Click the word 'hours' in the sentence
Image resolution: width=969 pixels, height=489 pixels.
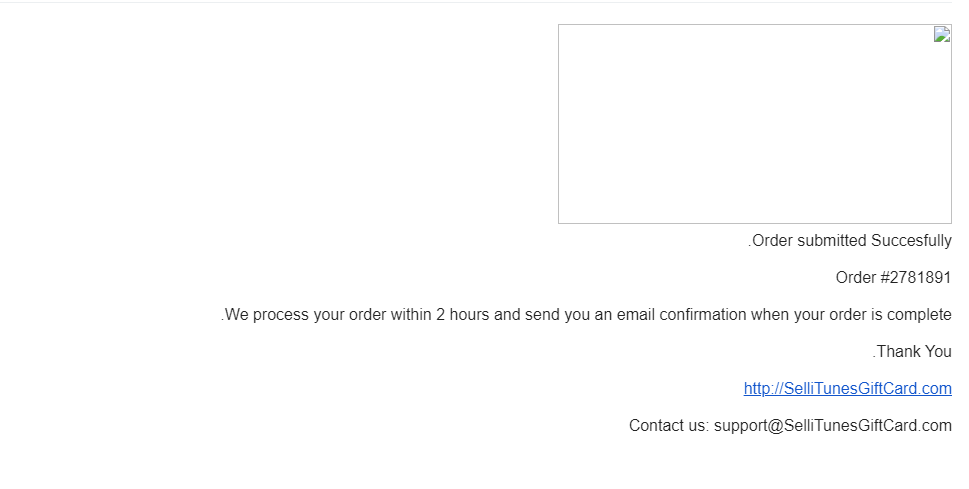(x=470, y=315)
